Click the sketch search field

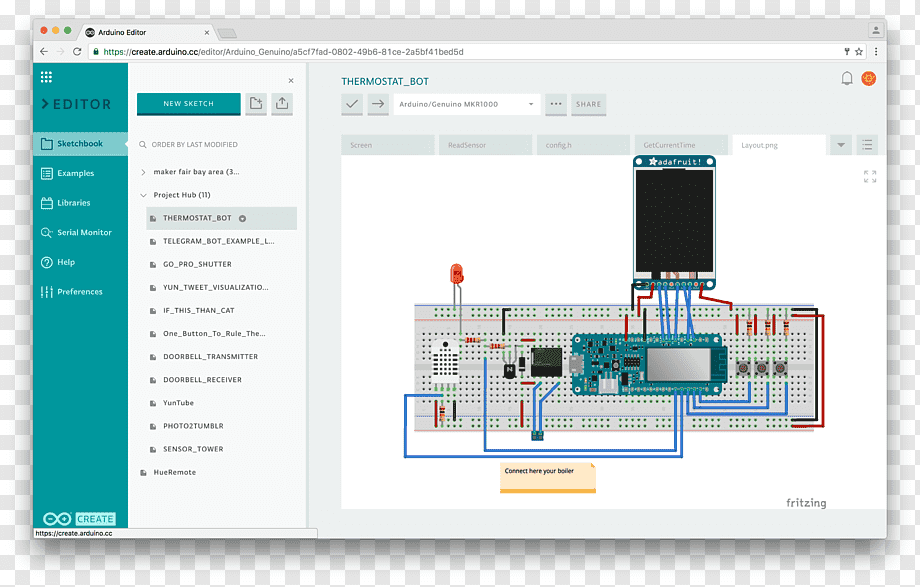point(200,145)
